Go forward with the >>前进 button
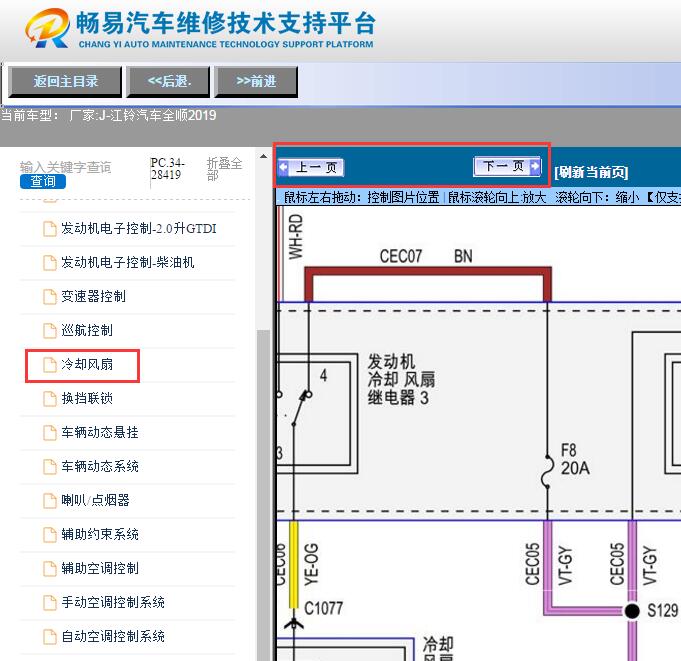The image size is (681, 661). point(256,81)
